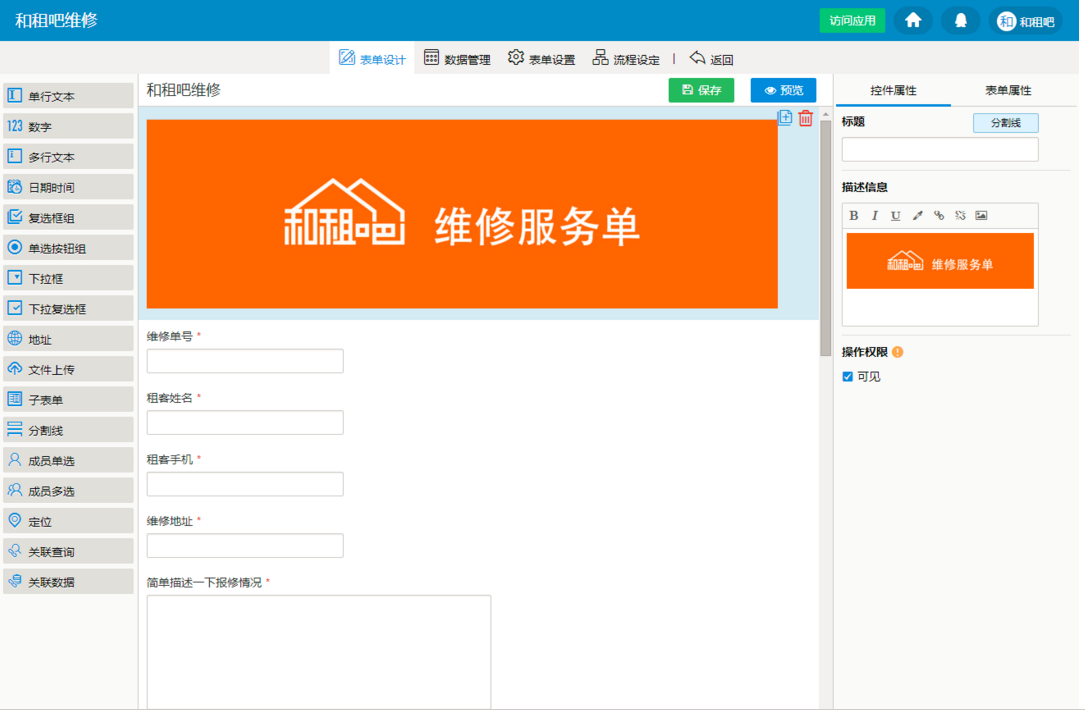
Task: Add a single-line text control (单行文本)
Action: click(x=68, y=96)
